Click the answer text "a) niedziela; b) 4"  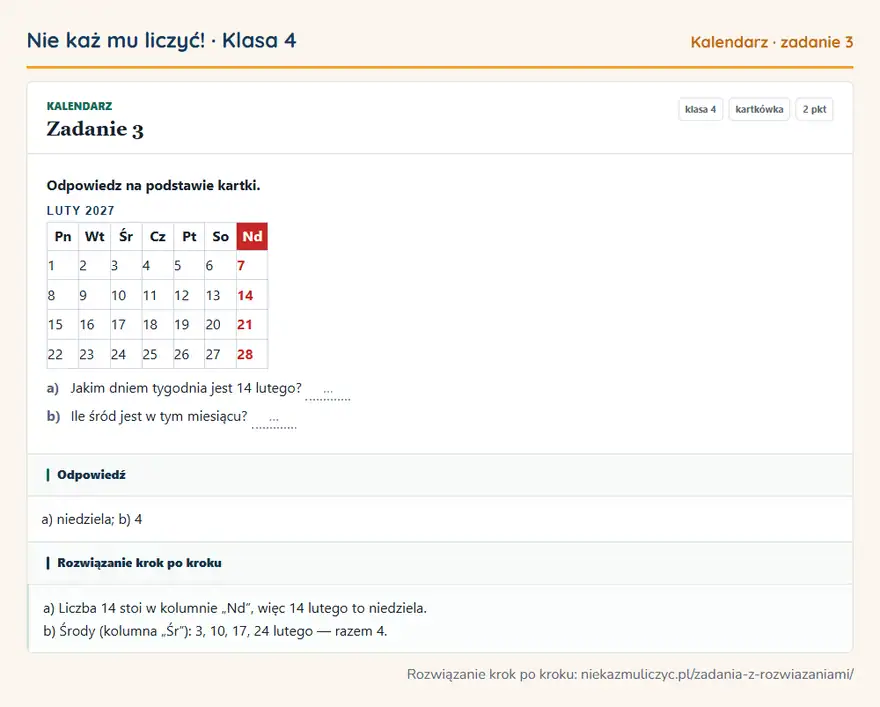pyautogui.click(x=91, y=519)
